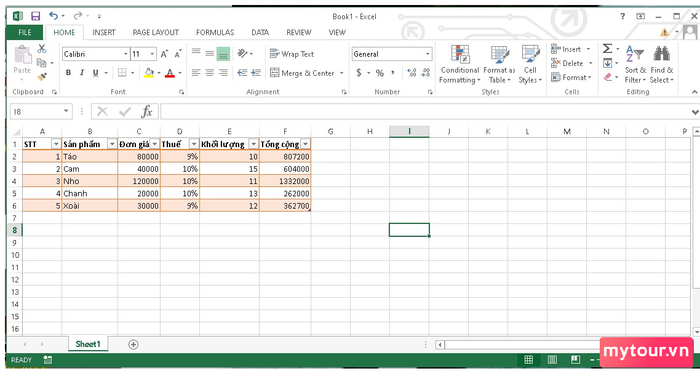Open the FILE tab
Screen dimensions: 700x376
coord(25,33)
